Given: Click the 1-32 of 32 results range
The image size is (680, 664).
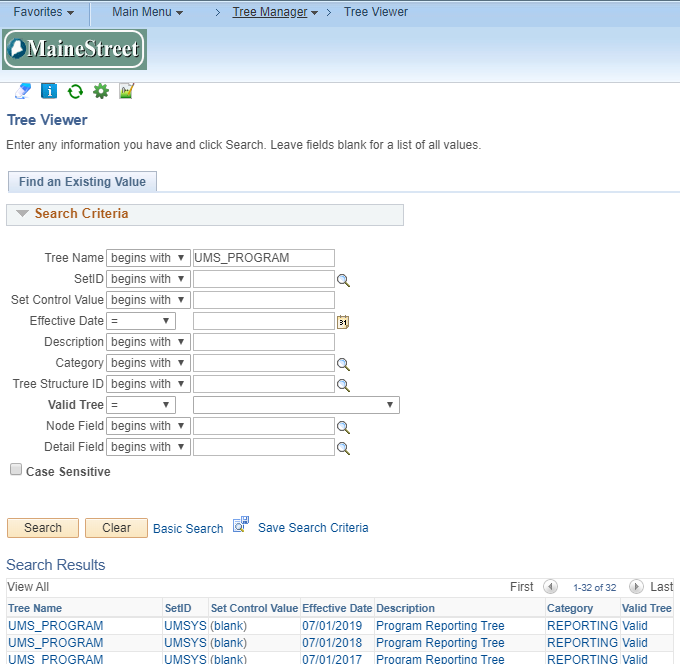Looking at the screenshot, I should 595,588.
